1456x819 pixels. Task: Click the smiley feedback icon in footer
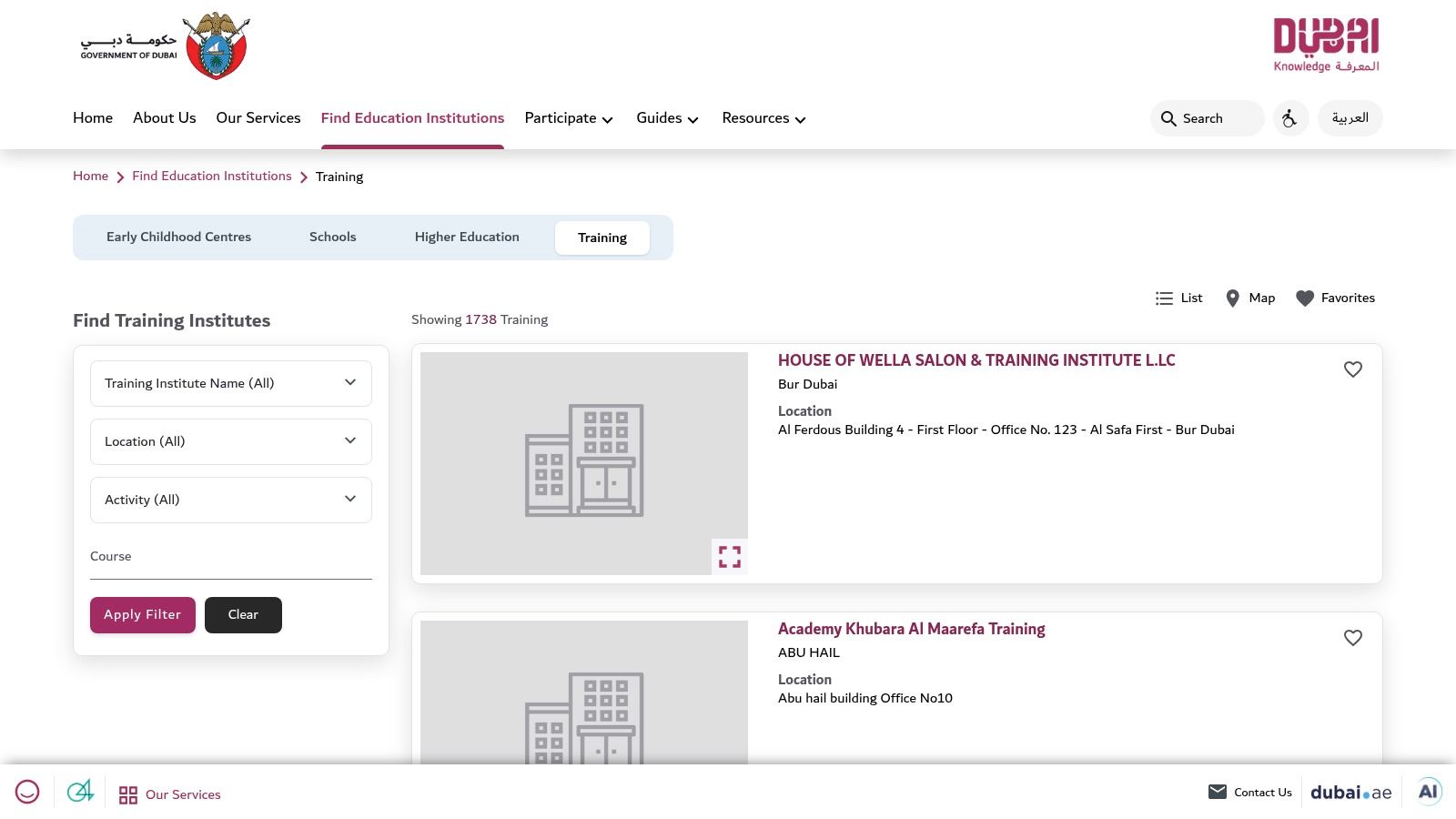[x=27, y=792]
